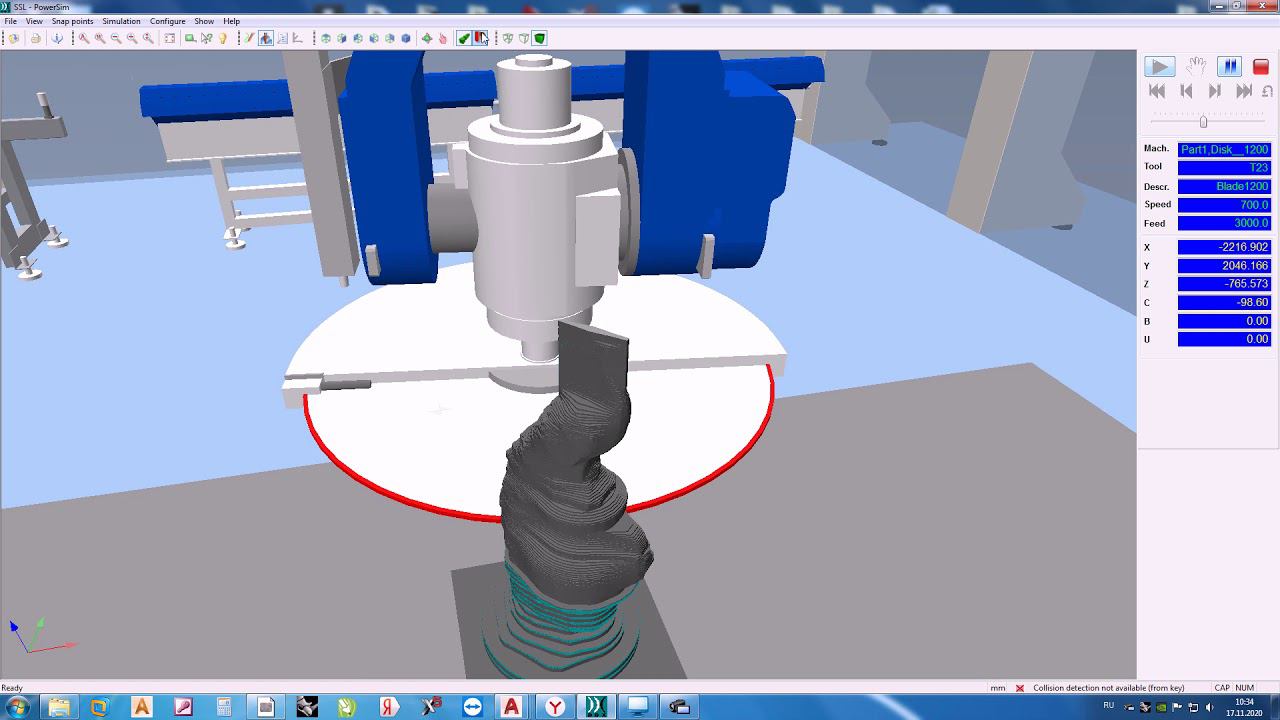
Task: Open the Snap points menu
Action: 73,21
